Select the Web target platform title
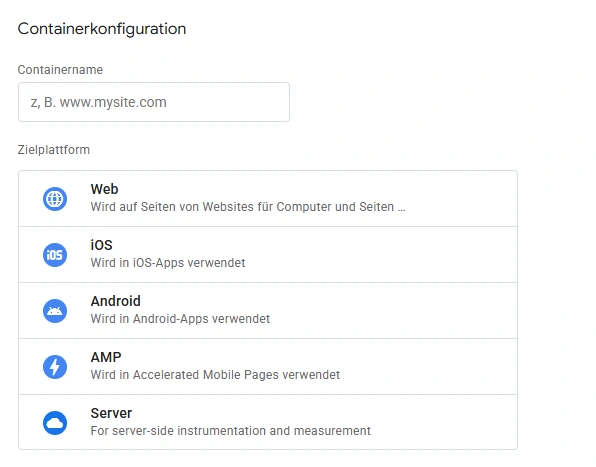The image size is (596, 467). click(x=105, y=189)
